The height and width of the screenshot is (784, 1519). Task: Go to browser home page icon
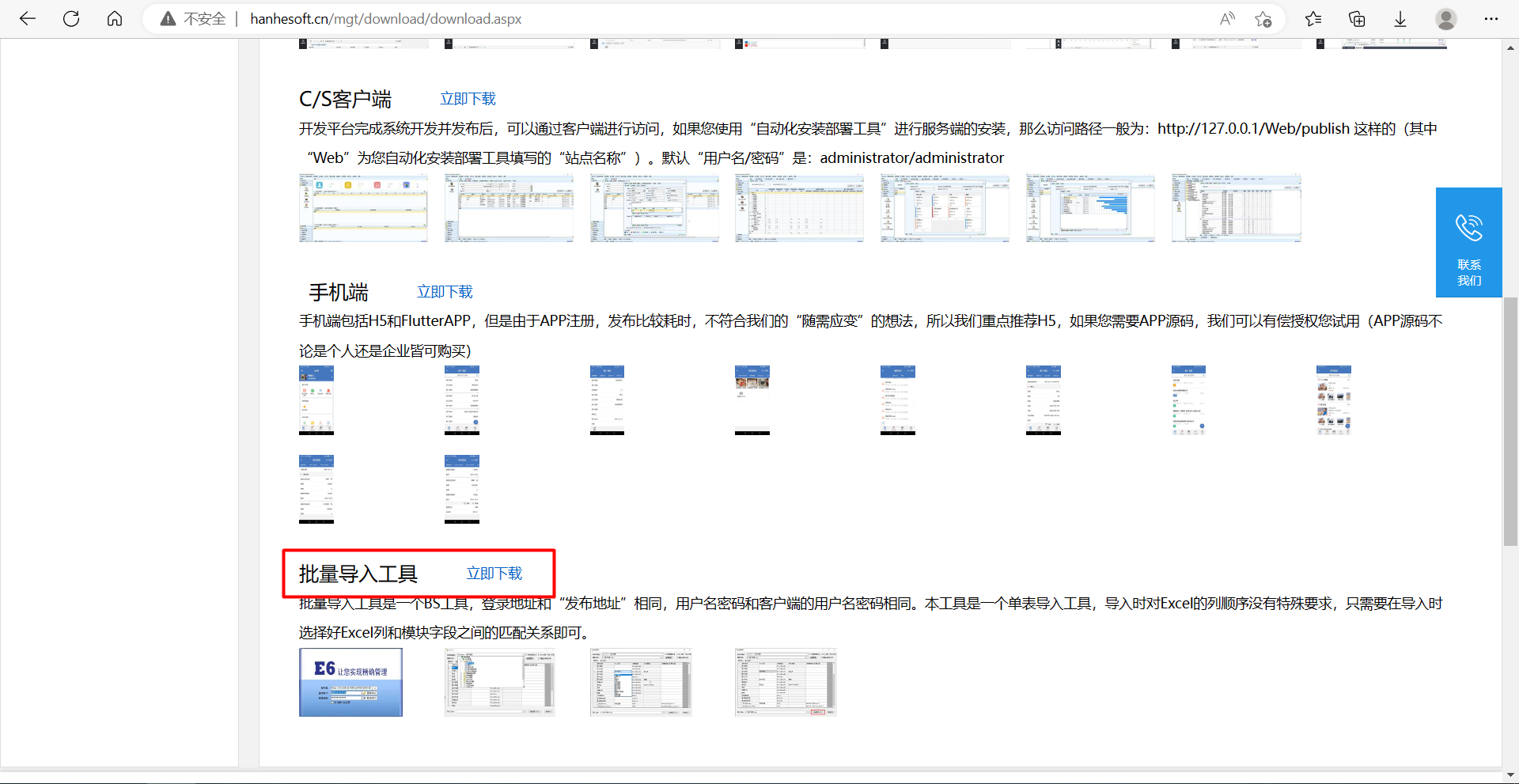point(115,19)
